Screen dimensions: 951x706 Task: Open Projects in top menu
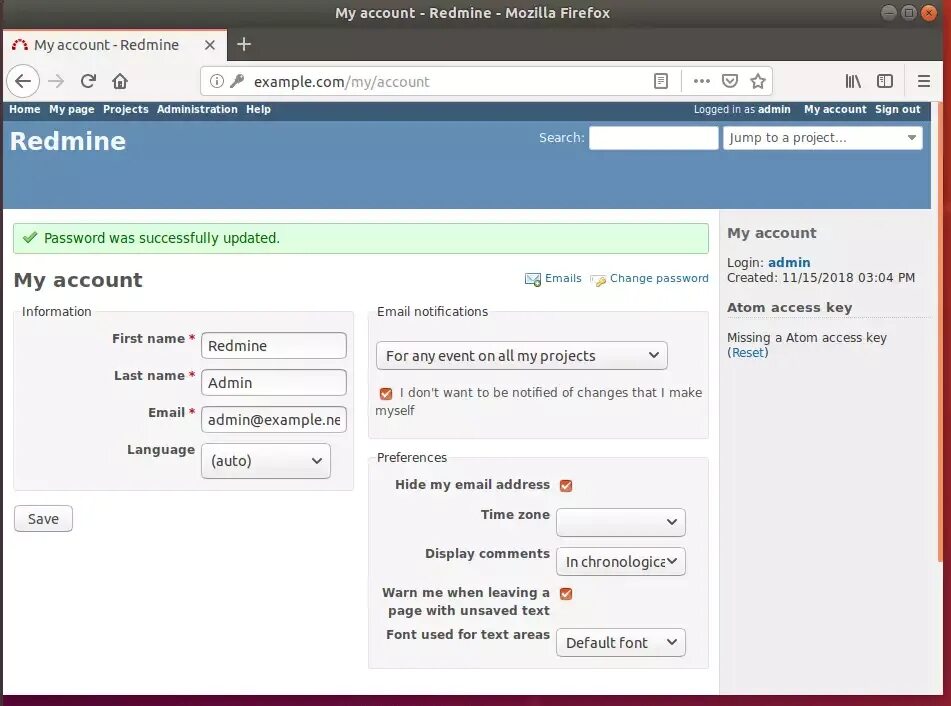(126, 109)
